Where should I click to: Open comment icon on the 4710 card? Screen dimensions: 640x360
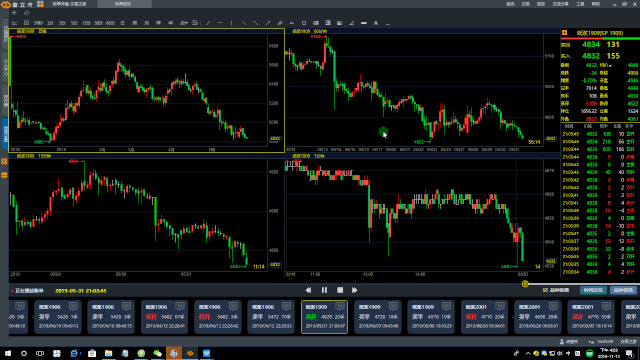(x=500, y=306)
